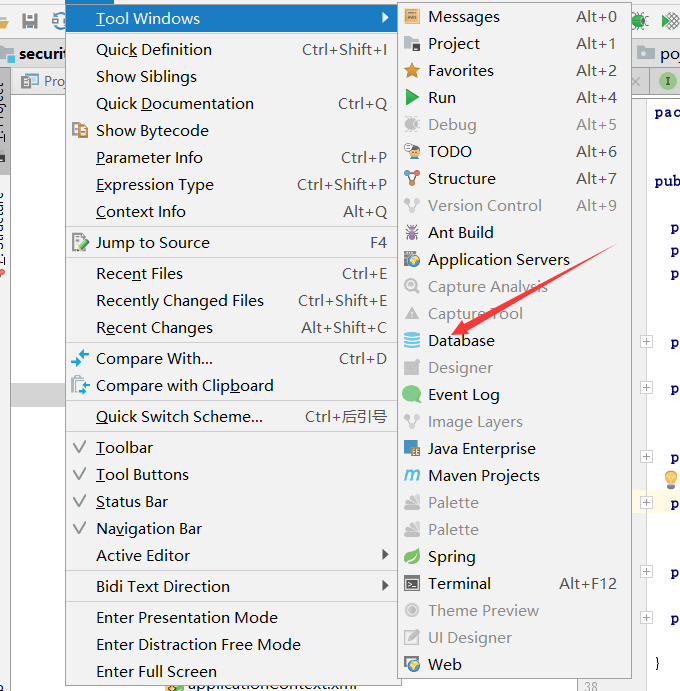Click the Jump to Source icon

pyautogui.click(x=80, y=242)
